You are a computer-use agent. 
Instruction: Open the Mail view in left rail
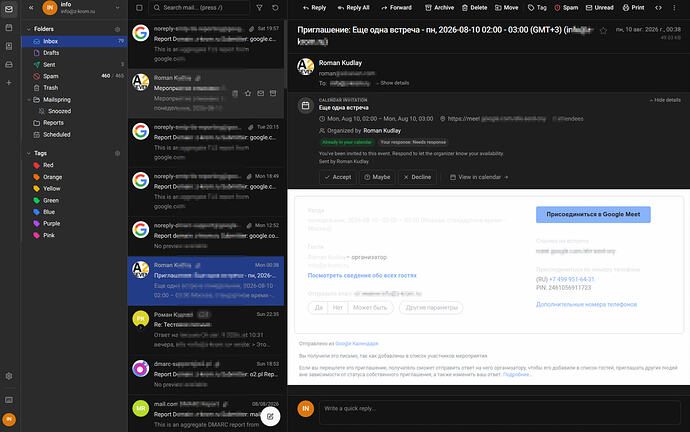pos(9,9)
